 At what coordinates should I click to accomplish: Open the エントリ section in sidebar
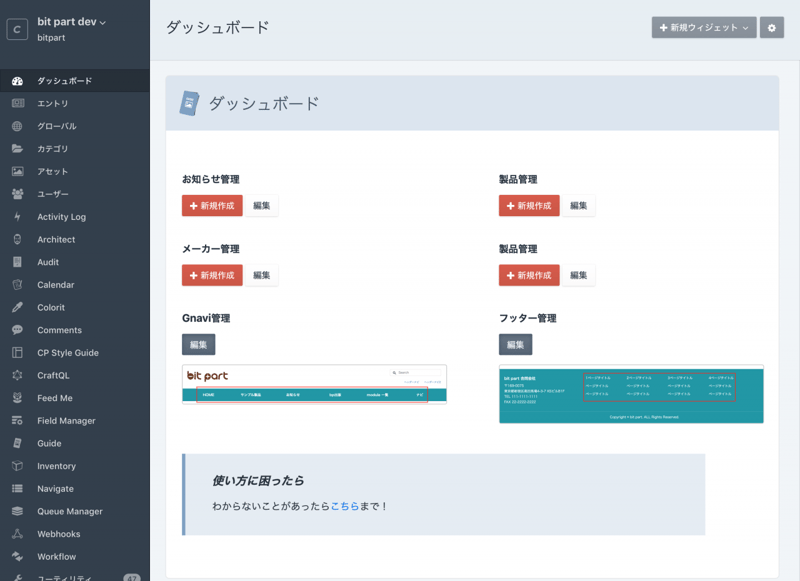(53, 103)
